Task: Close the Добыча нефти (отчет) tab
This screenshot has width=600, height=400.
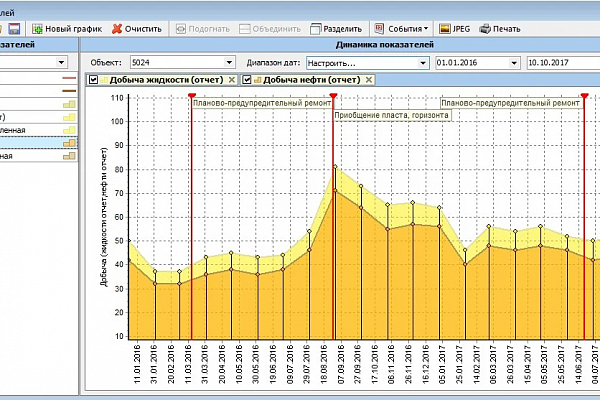Action: click(368, 80)
